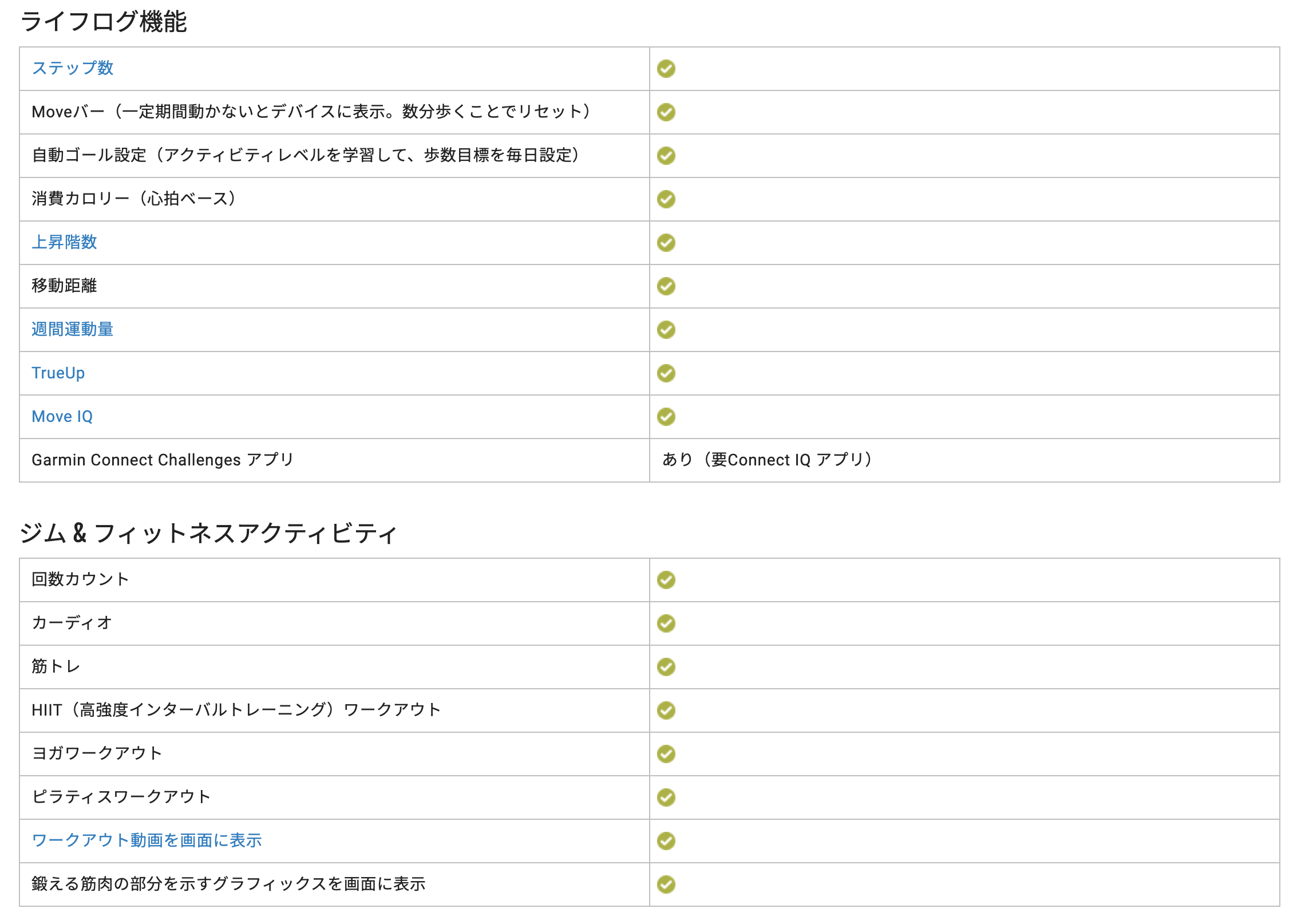
Task: Open the 上昇階数 link
Action: [64, 242]
